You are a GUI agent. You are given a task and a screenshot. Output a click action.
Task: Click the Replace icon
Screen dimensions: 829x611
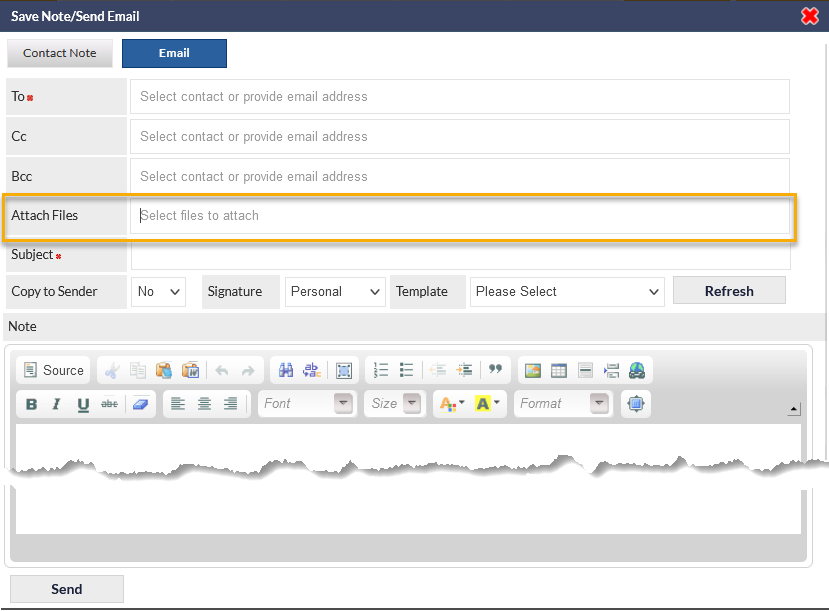pyautogui.click(x=312, y=371)
